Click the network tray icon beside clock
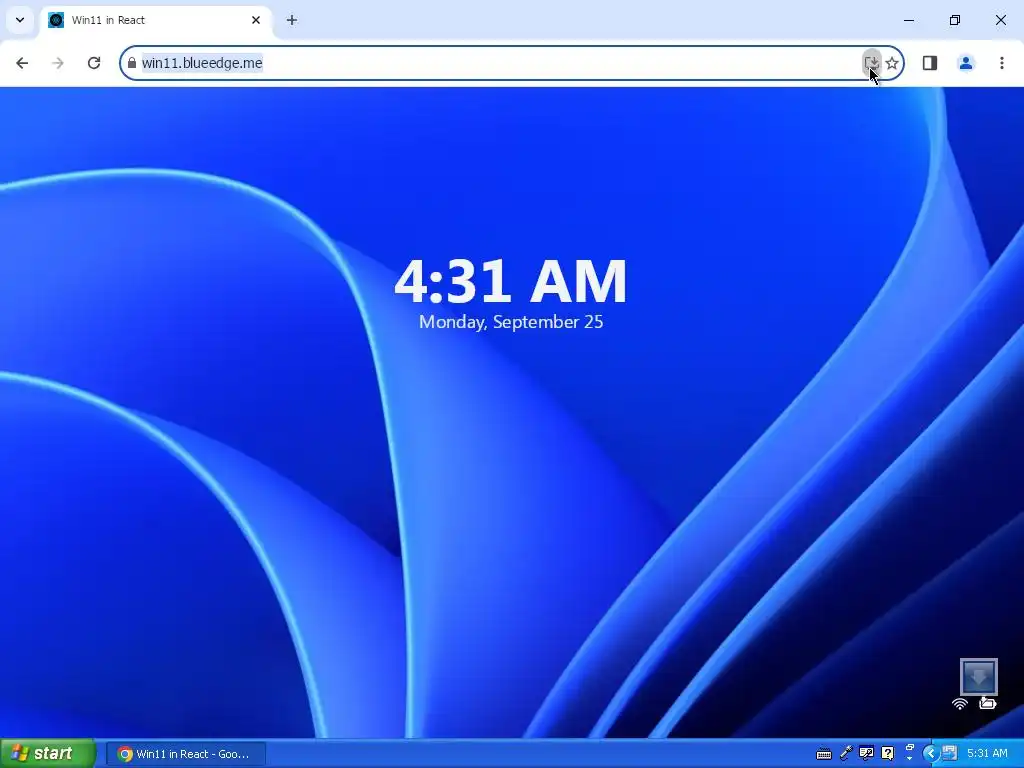Screen dimensions: 1024x768 (949, 754)
